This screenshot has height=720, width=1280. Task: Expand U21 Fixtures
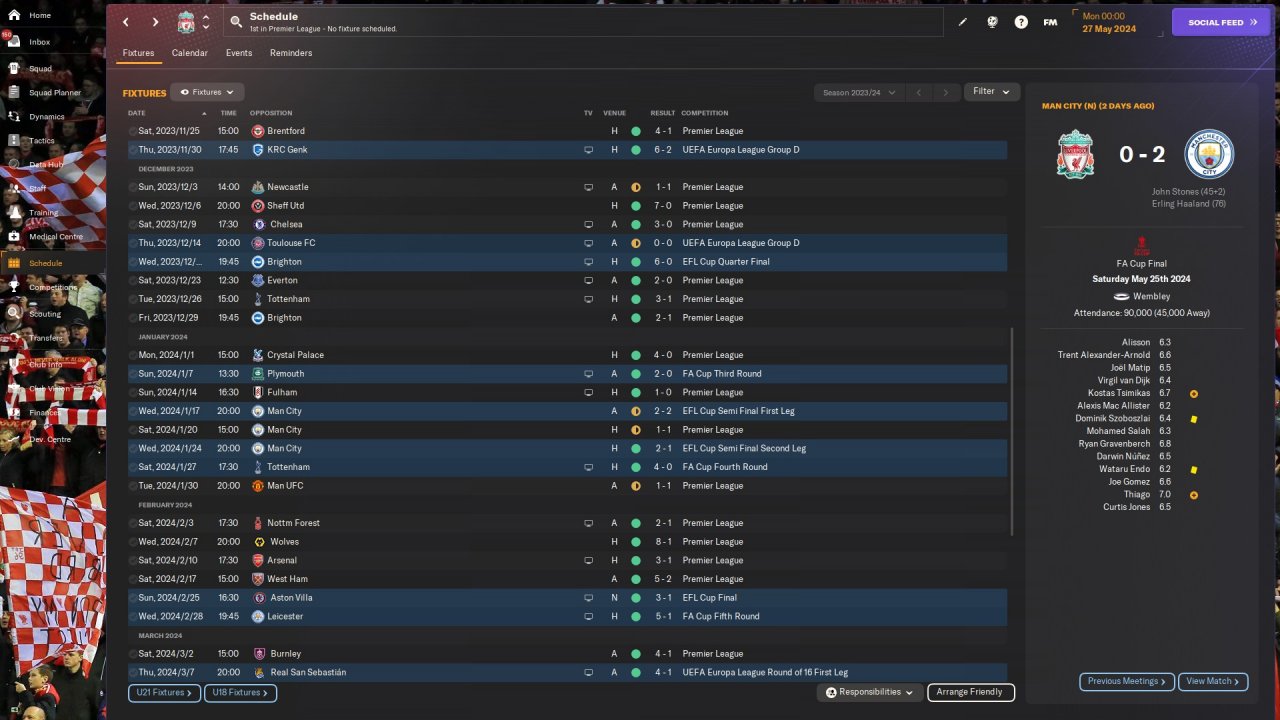click(x=164, y=692)
